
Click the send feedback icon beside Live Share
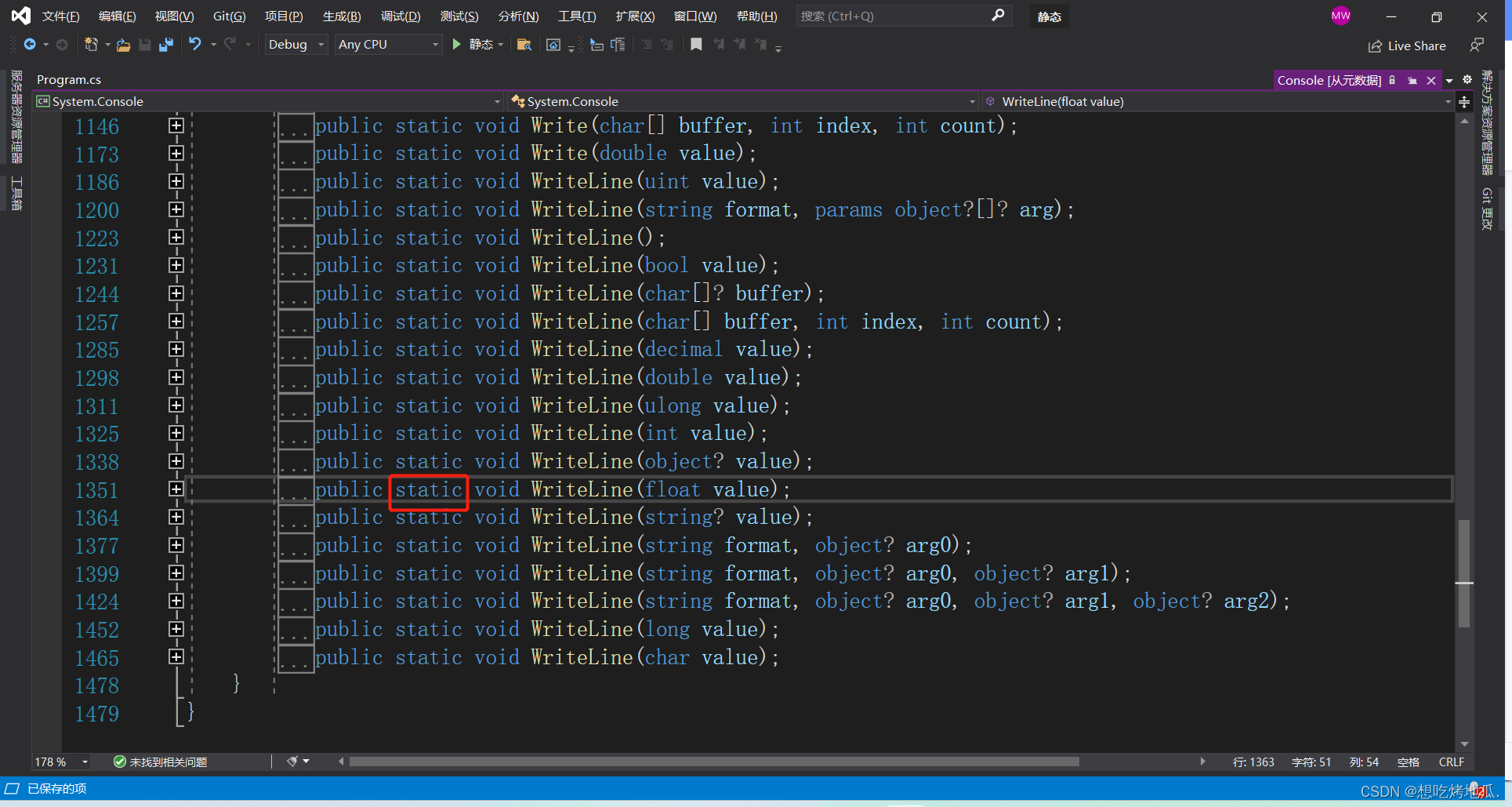[x=1477, y=45]
